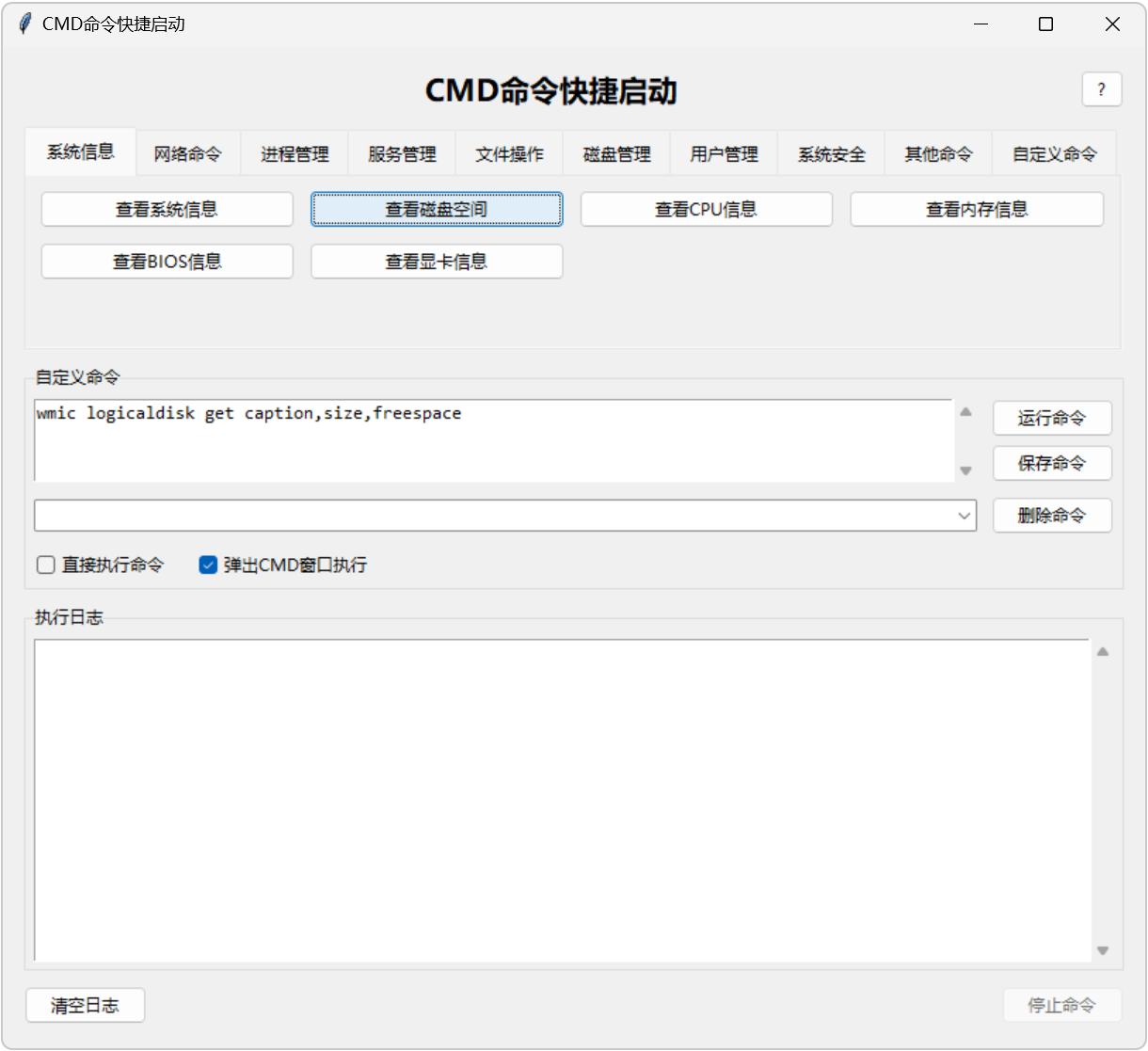This screenshot has width=1148, height=1051.
Task: Click the 运行命令 button
Action: point(1052,418)
